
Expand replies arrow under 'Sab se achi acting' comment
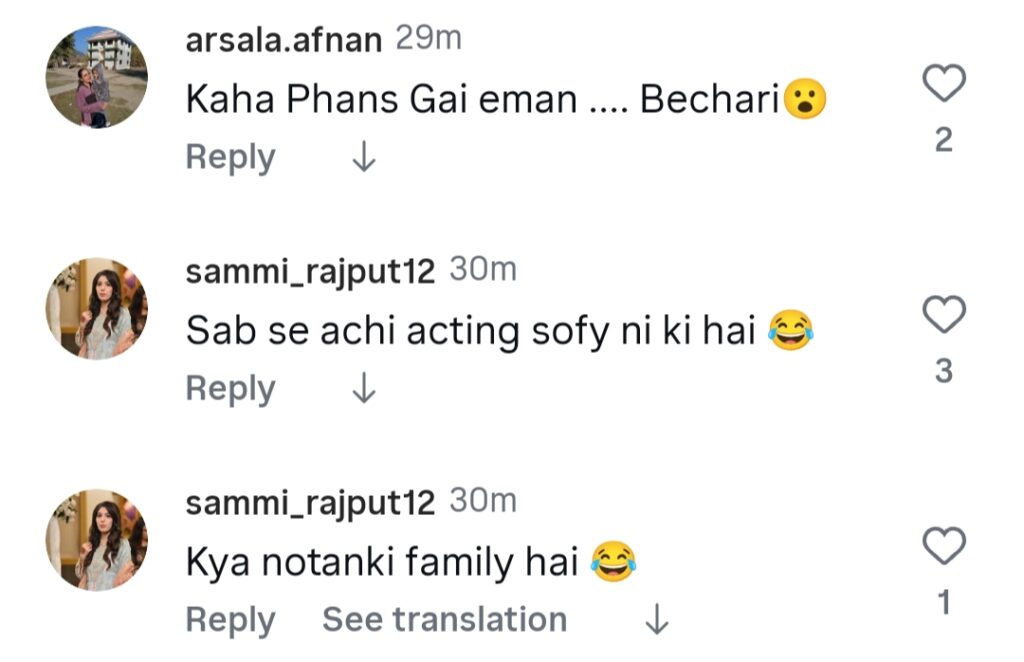[364, 389]
